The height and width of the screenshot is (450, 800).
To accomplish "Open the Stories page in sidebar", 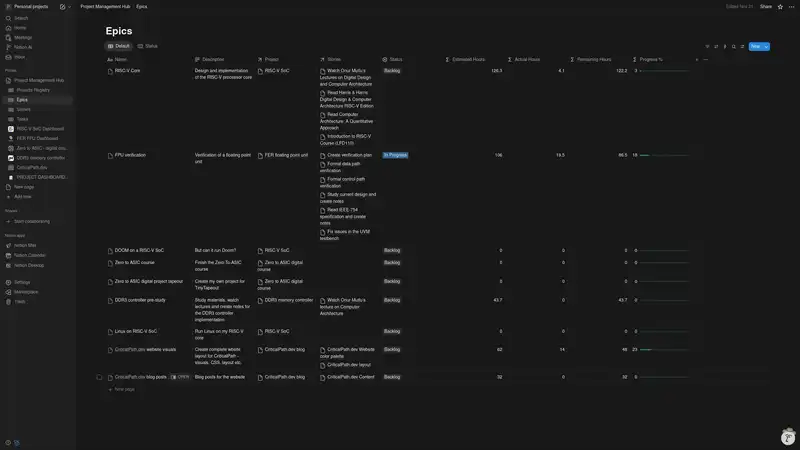I will 23,110.
